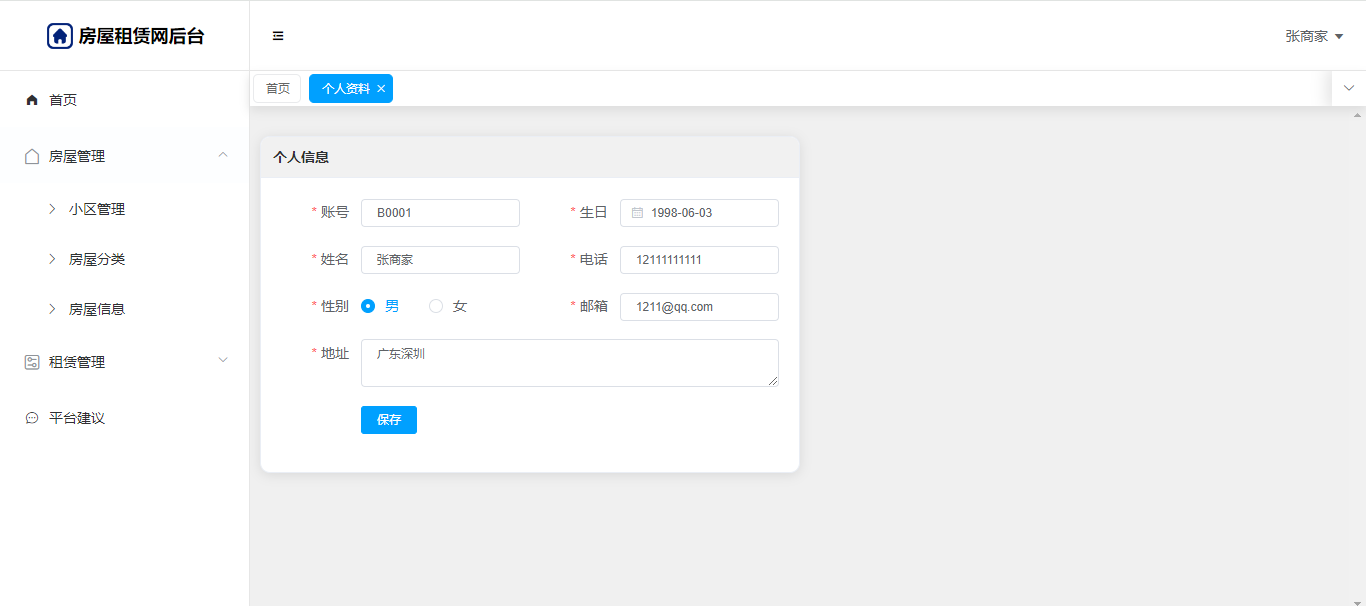The height and width of the screenshot is (606, 1366).
Task: Click the 地址 text area
Action: coord(569,363)
